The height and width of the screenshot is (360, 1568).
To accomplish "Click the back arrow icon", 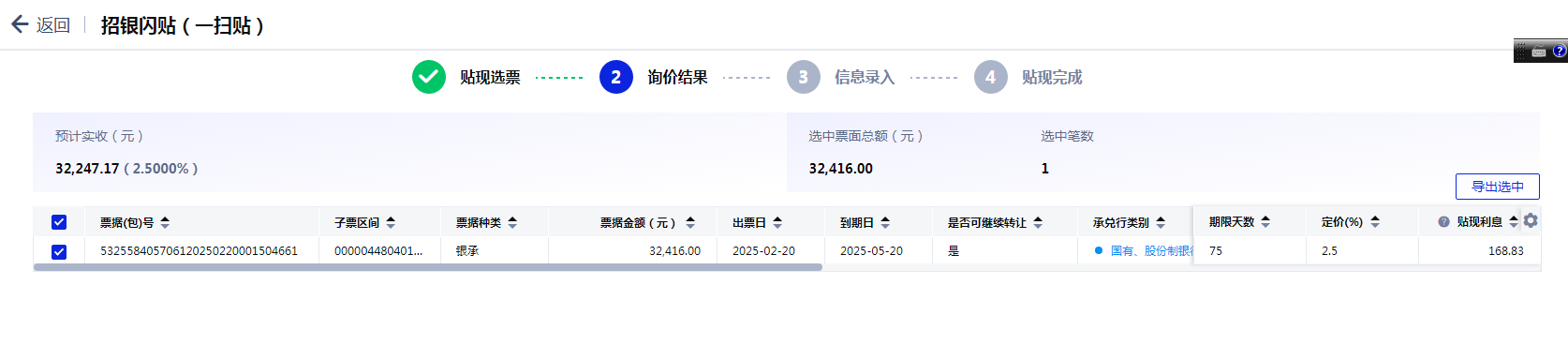I will (20, 24).
